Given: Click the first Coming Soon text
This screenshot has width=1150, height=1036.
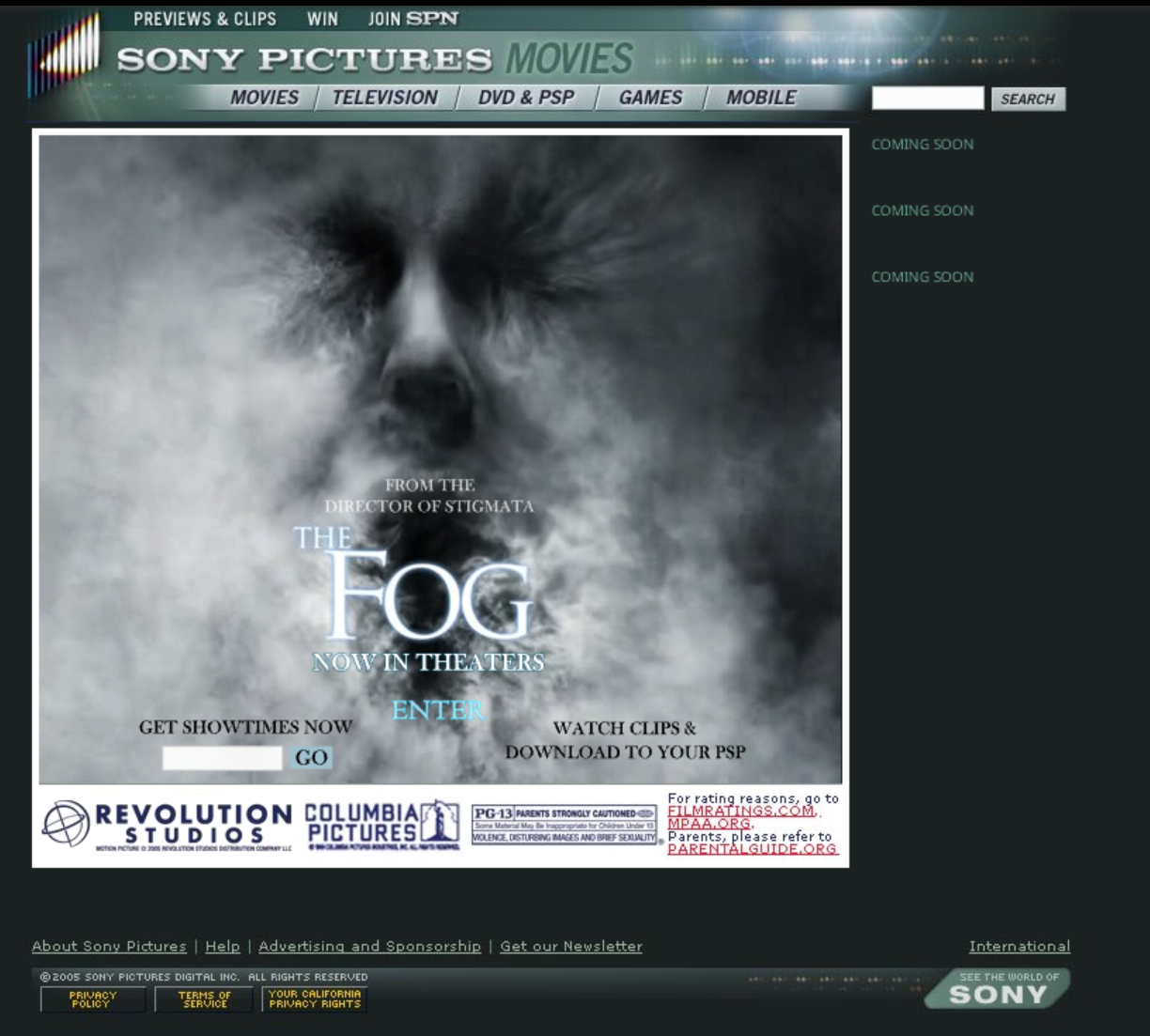Looking at the screenshot, I should click(x=922, y=145).
